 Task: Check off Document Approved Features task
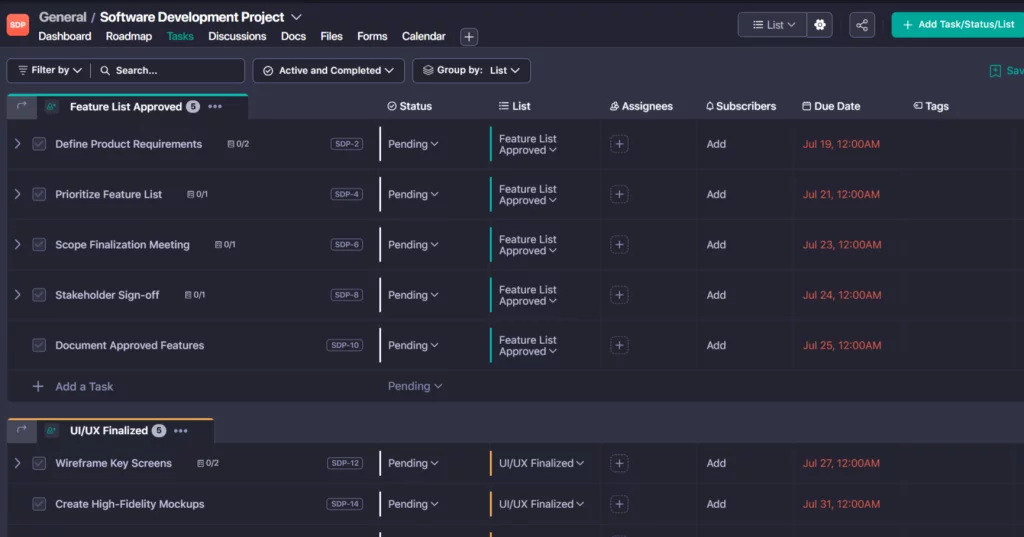(x=39, y=345)
